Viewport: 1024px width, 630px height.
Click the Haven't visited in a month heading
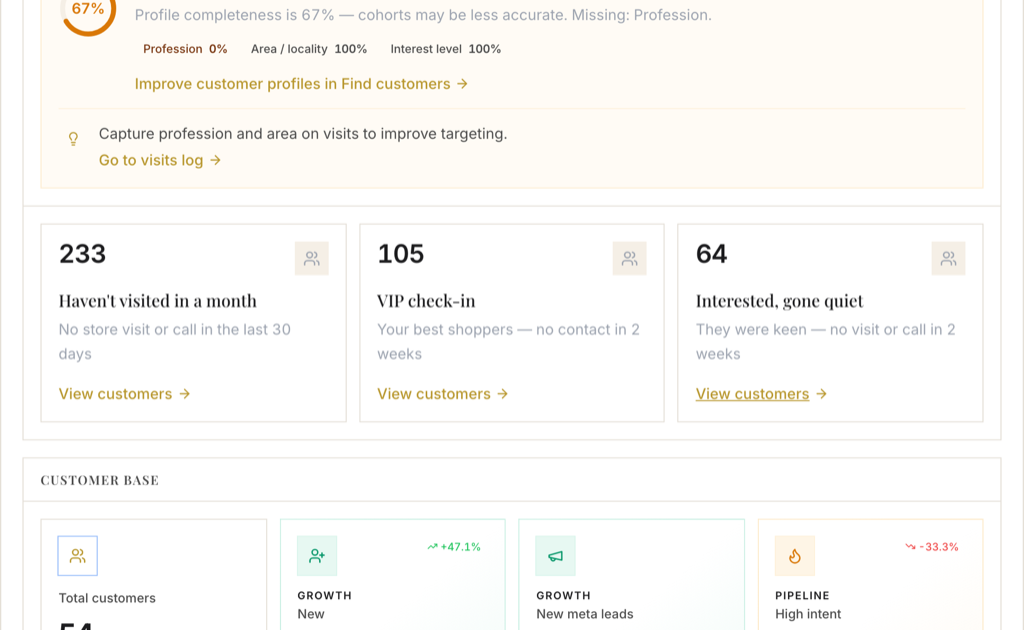[x=157, y=301]
